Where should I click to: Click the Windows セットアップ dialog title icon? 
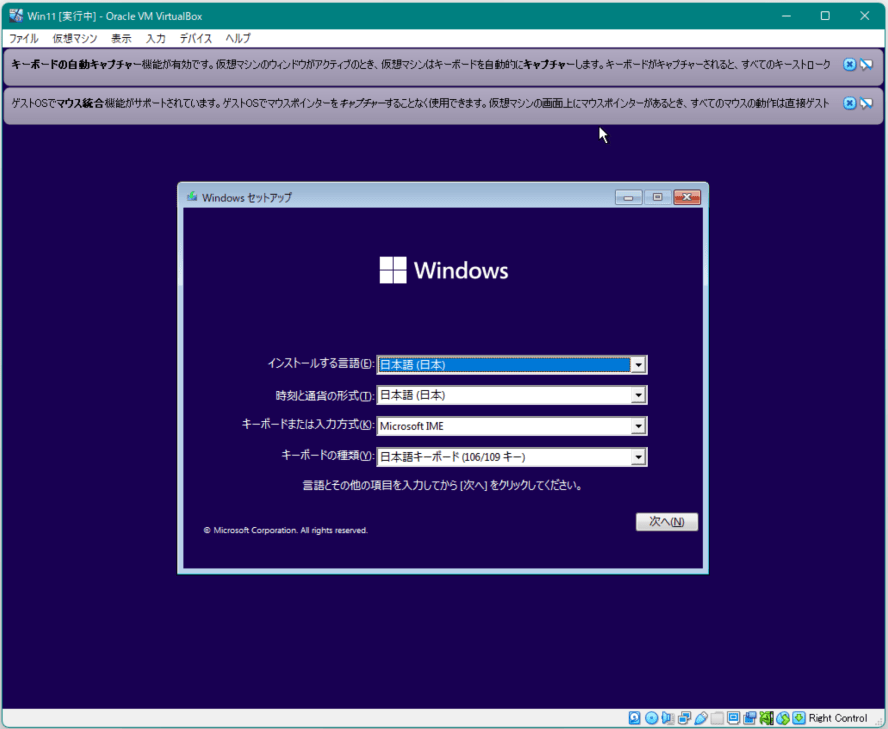point(192,197)
